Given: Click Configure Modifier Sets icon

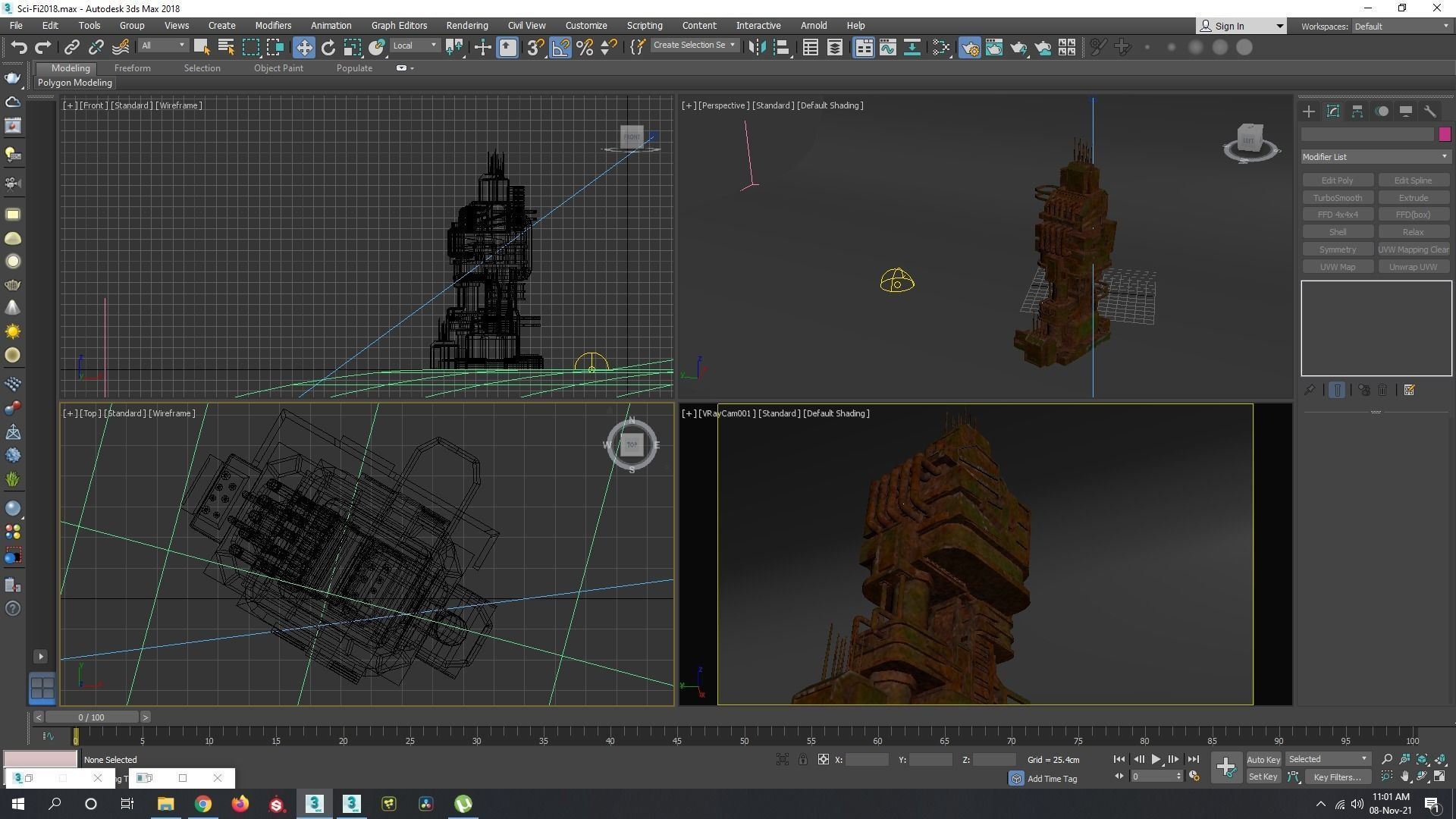Looking at the screenshot, I should [x=1409, y=390].
